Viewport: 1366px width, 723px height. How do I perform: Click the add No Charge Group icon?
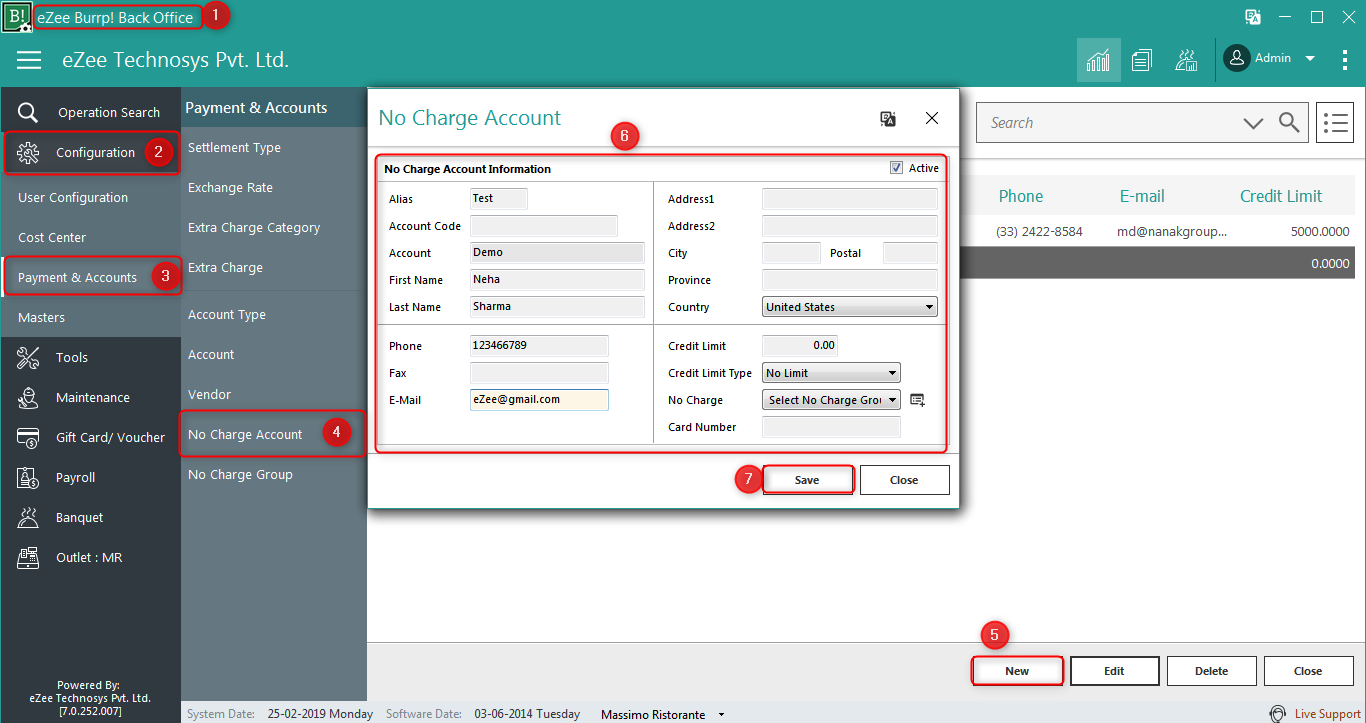click(917, 400)
